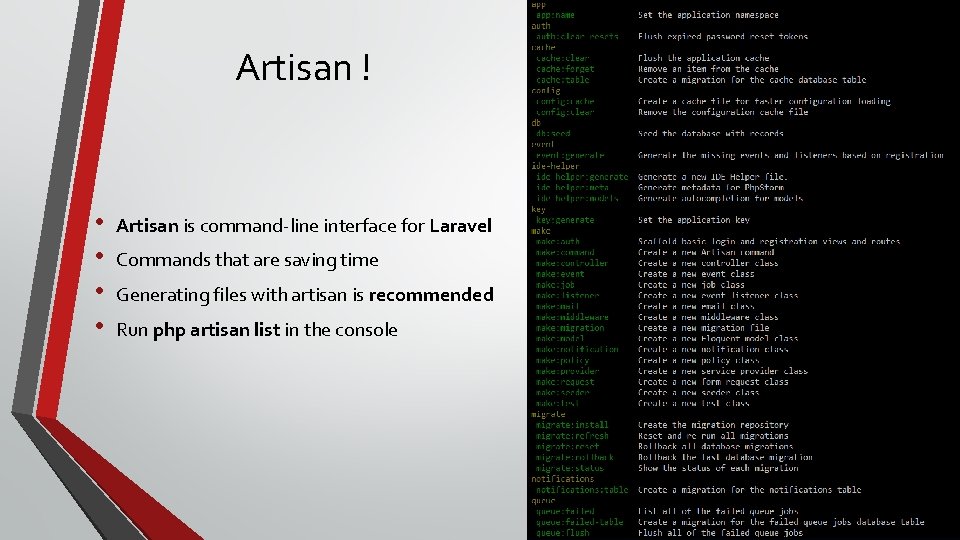Image resolution: width=960 pixels, height=540 pixels.
Task: Click the 'make:migration' command
Action: pyautogui.click(x=570, y=328)
